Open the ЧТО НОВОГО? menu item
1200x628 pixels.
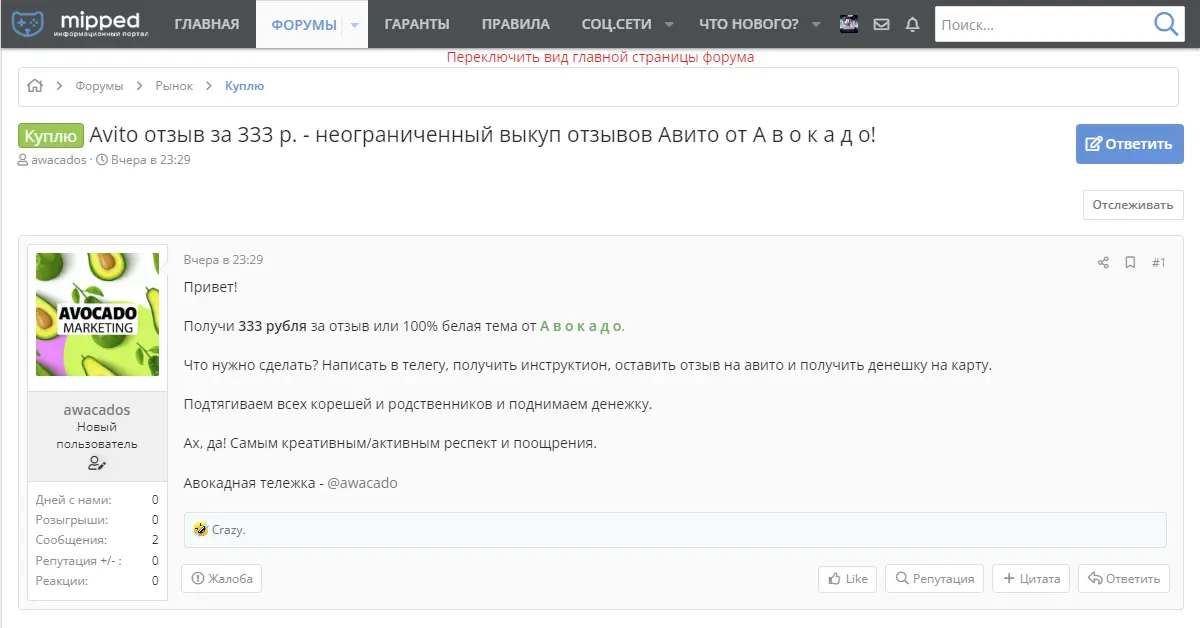point(749,24)
